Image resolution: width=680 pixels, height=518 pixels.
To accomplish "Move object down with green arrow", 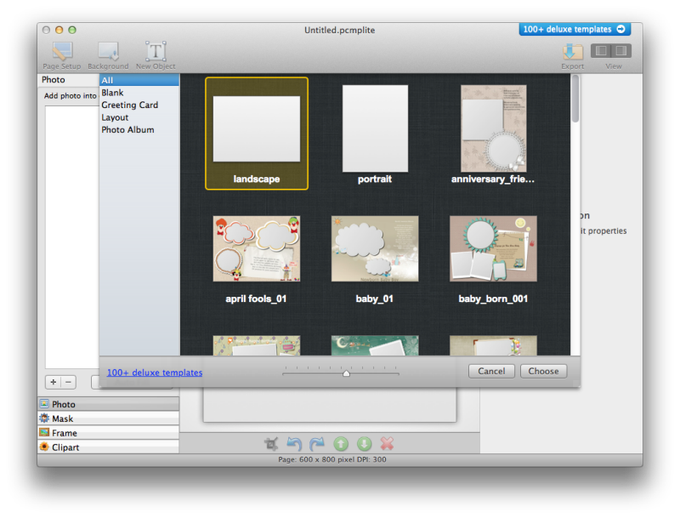I will pyautogui.click(x=364, y=443).
